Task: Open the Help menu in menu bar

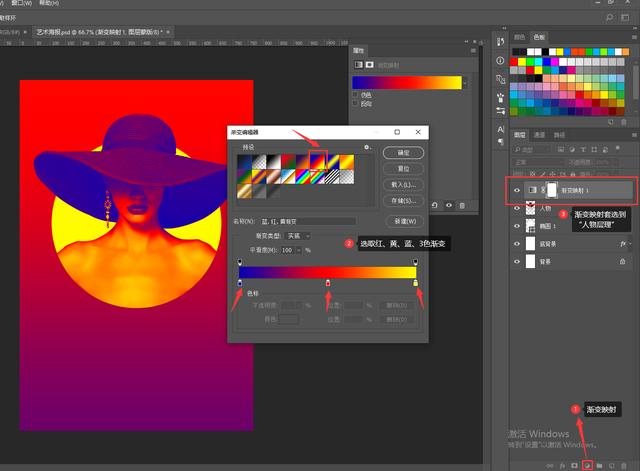Action: (x=49, y=3)
